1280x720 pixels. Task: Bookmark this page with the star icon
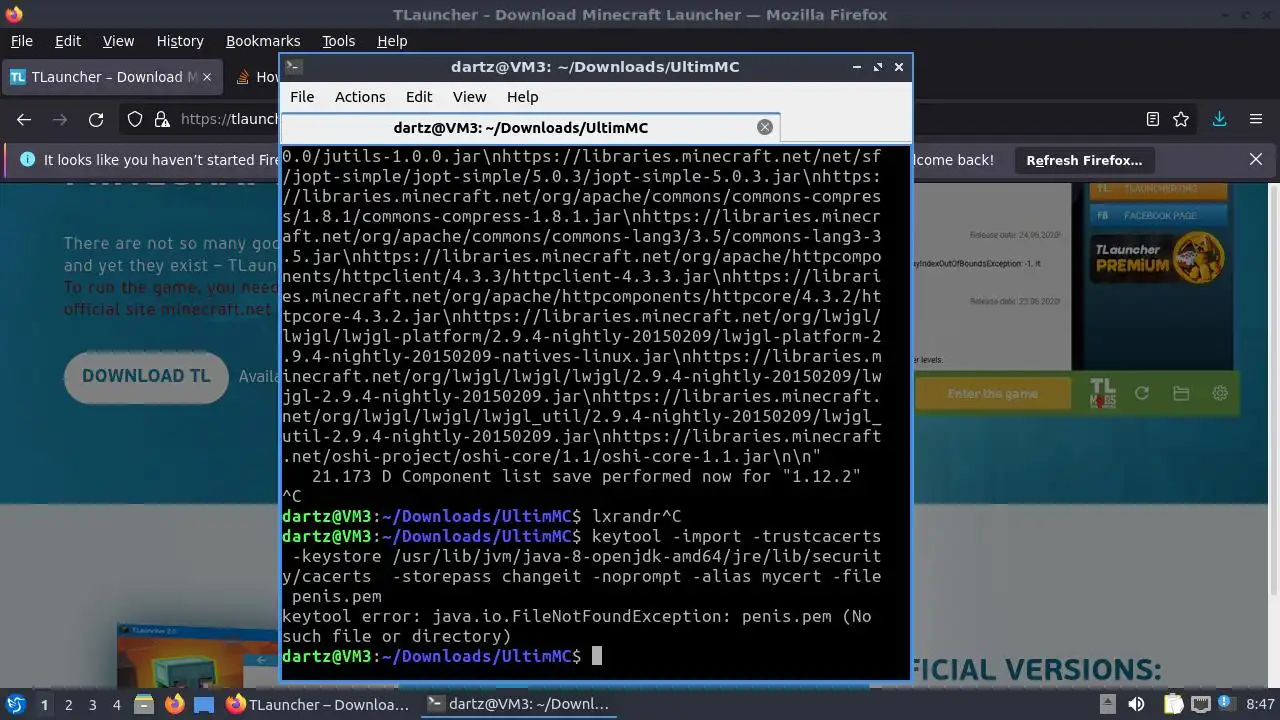[x=1181, y=119]
